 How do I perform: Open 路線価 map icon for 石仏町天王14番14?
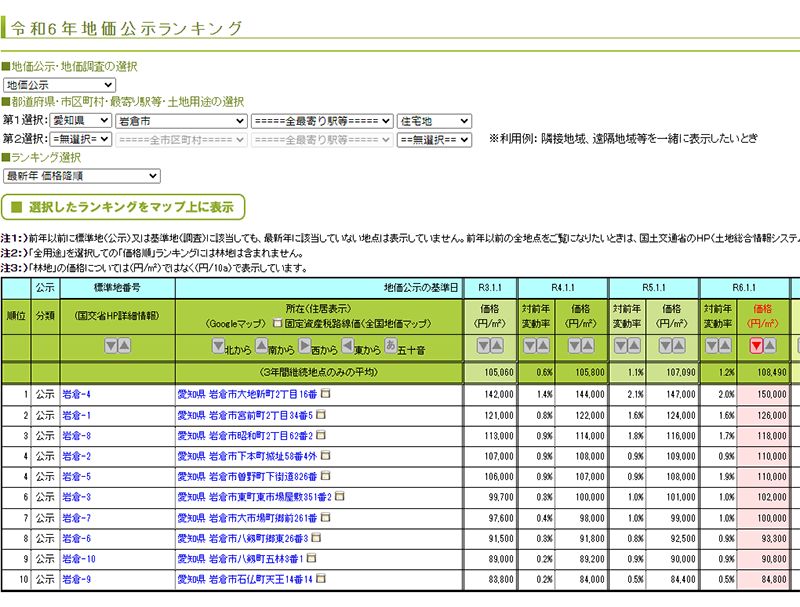[321, 578]
